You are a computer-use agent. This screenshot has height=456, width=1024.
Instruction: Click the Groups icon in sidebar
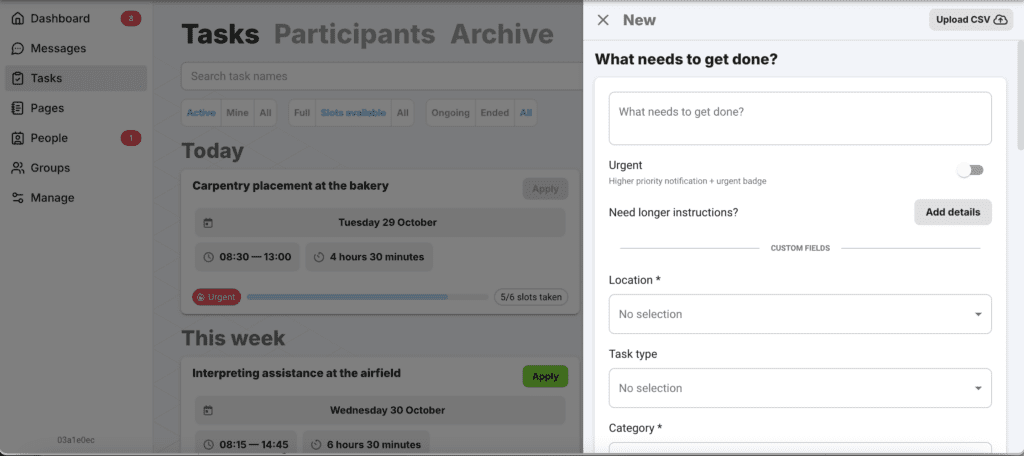18,169
